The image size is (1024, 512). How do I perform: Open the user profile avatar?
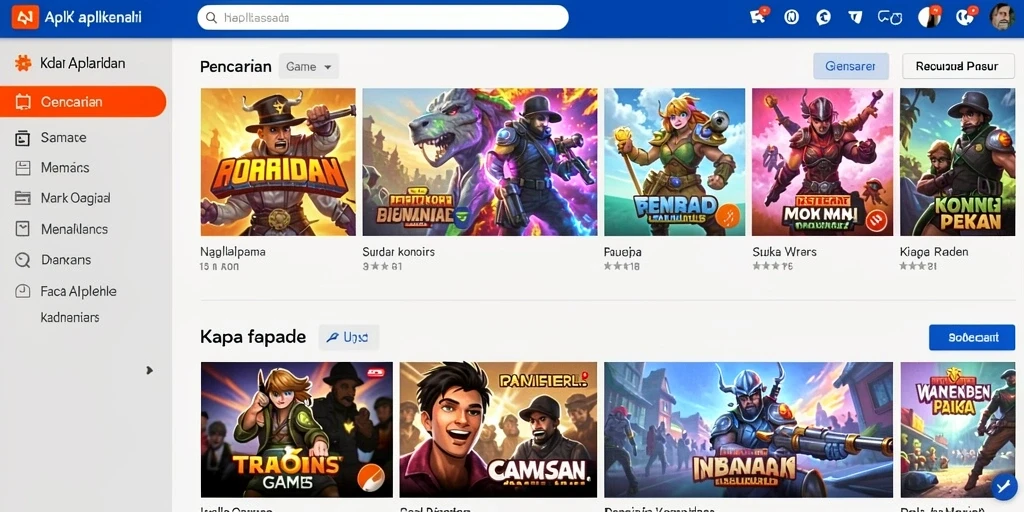(x=1002, y=17)
